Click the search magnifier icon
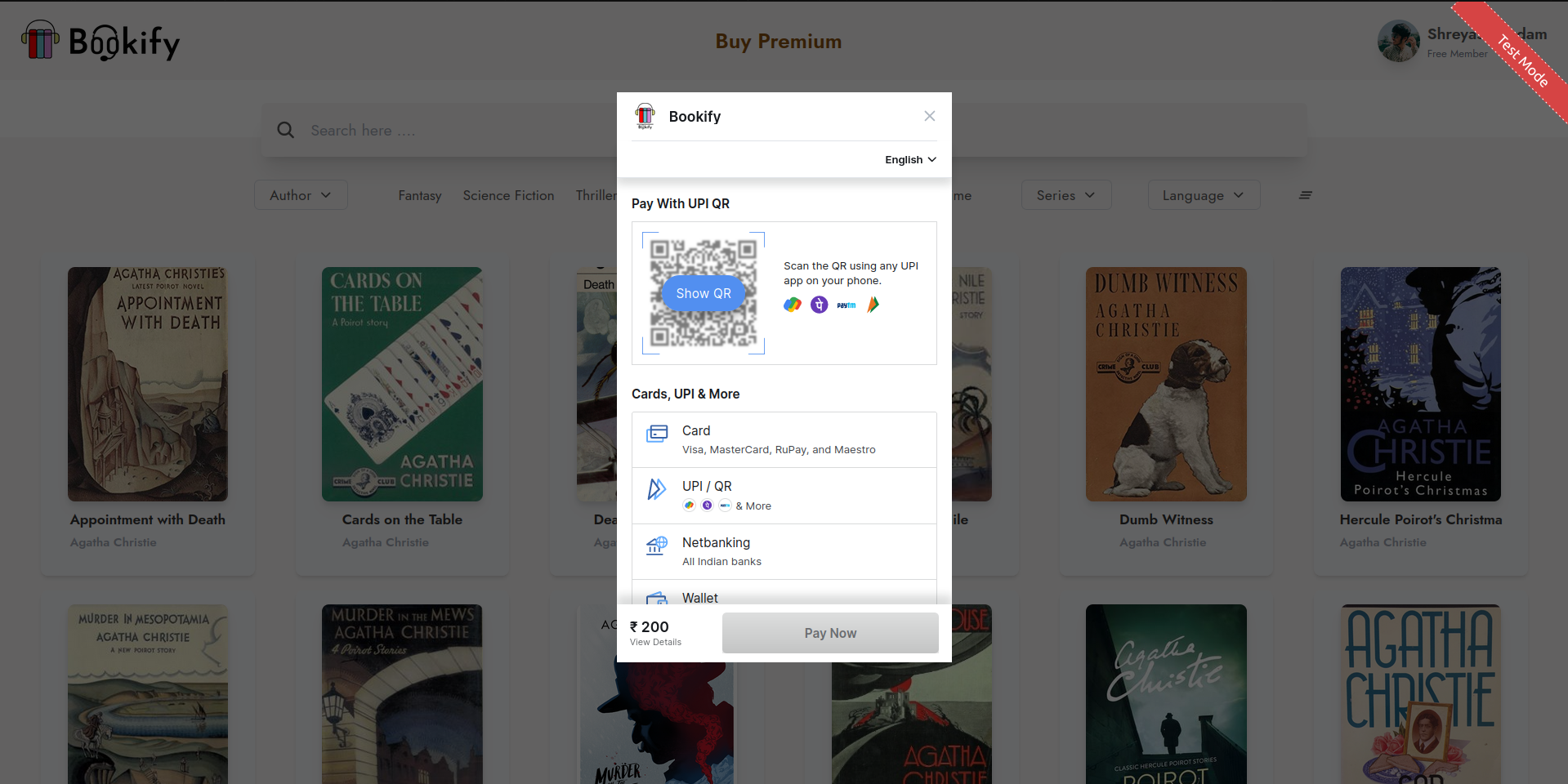Viewport: 1568px width, 784px height. (285, 130)
